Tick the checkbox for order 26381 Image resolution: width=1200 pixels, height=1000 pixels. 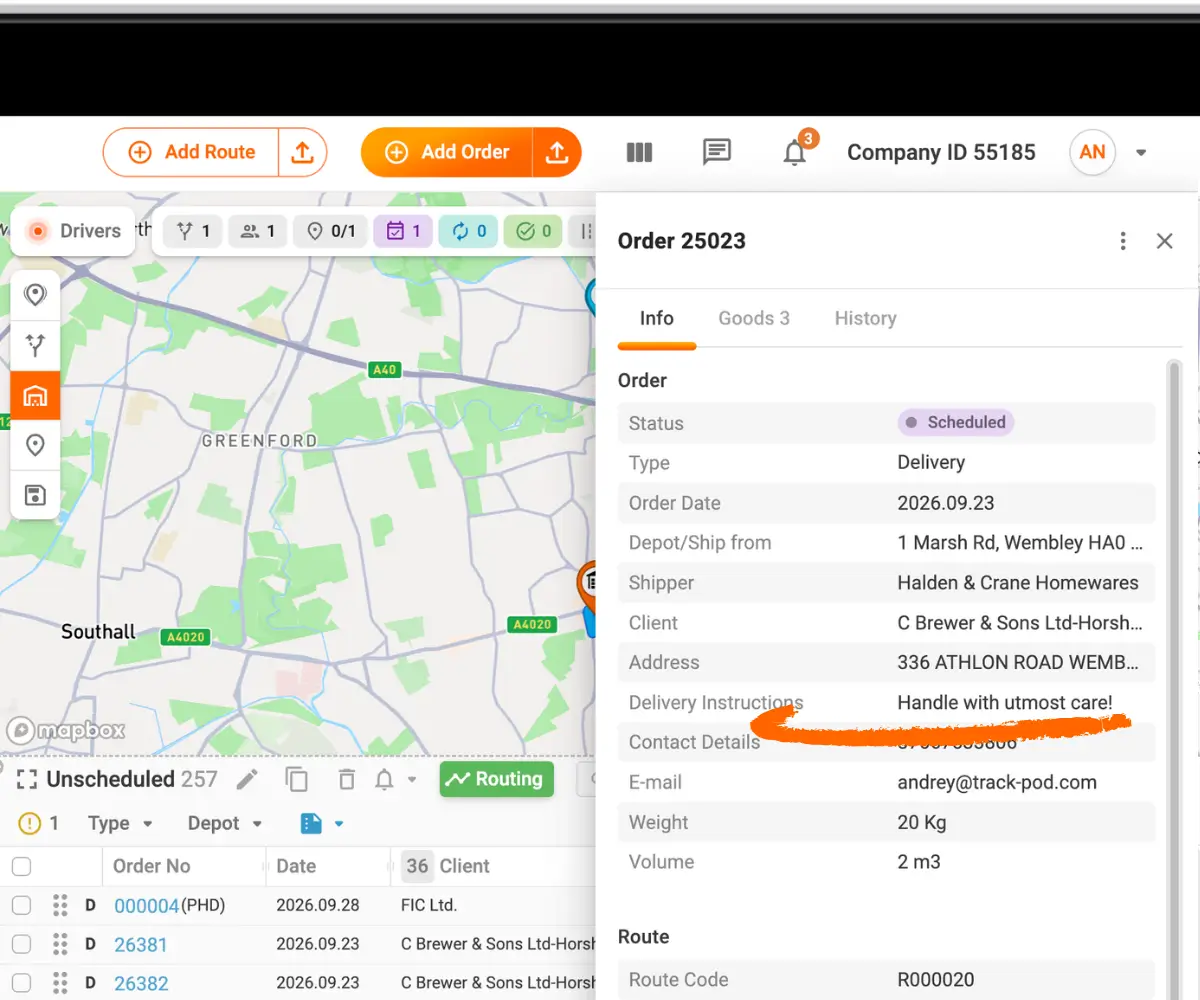(21, 944)
